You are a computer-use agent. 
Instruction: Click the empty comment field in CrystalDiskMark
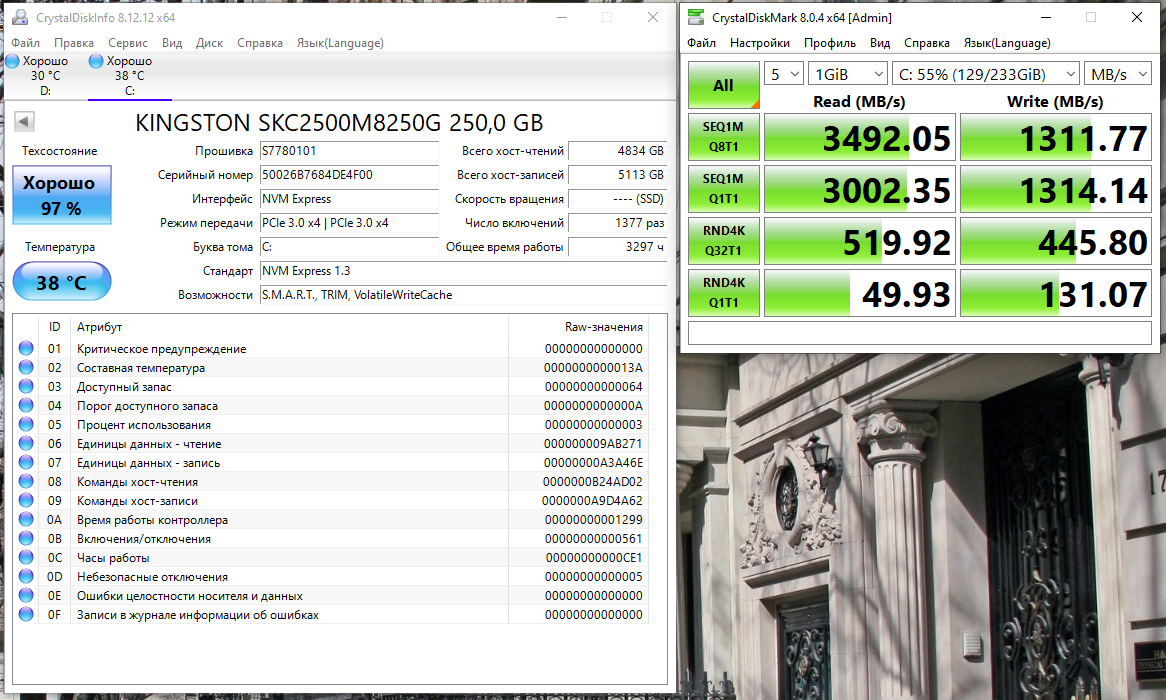tap(920, 333)
